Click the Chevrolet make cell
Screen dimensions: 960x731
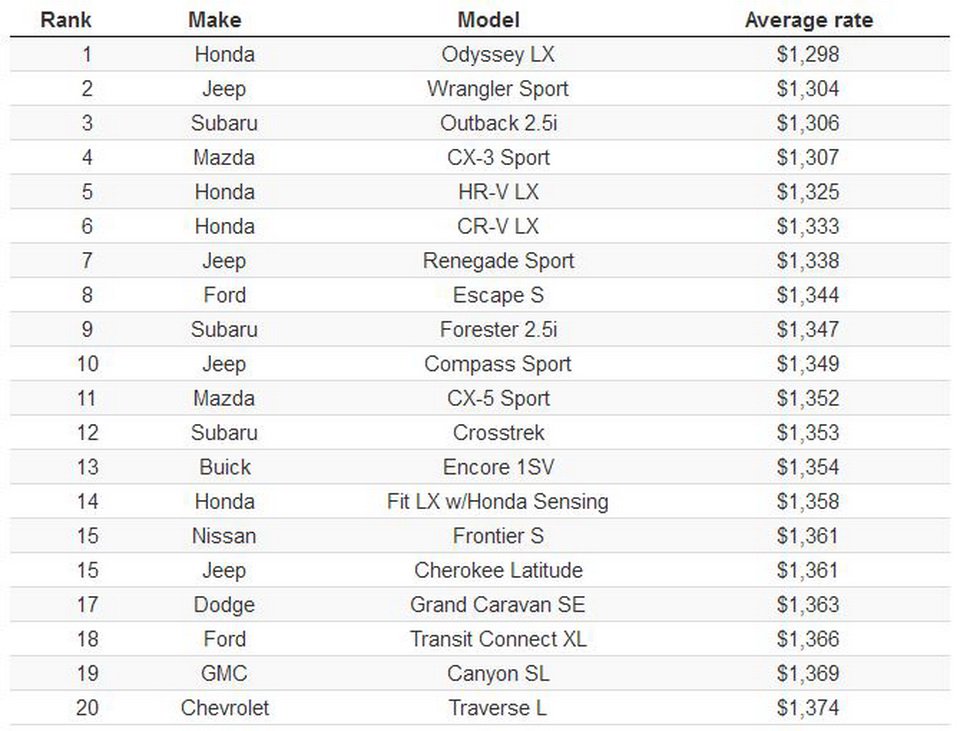tap(224, 708)
